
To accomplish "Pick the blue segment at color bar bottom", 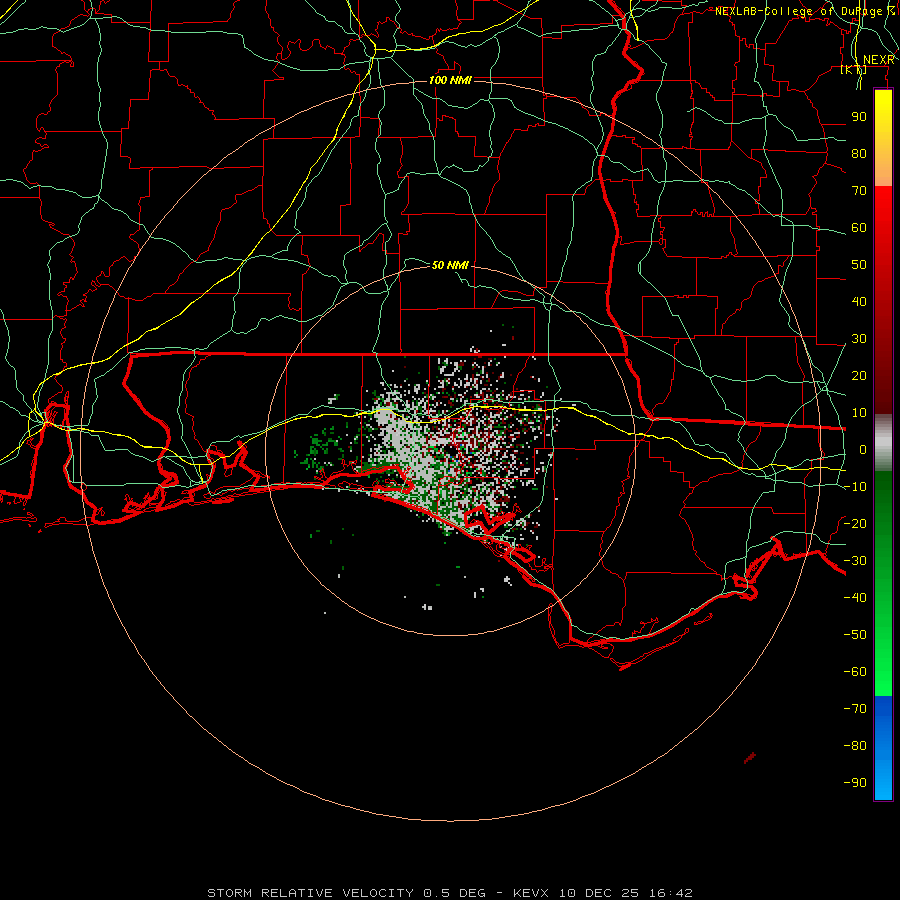I will [x=883, y=748].
